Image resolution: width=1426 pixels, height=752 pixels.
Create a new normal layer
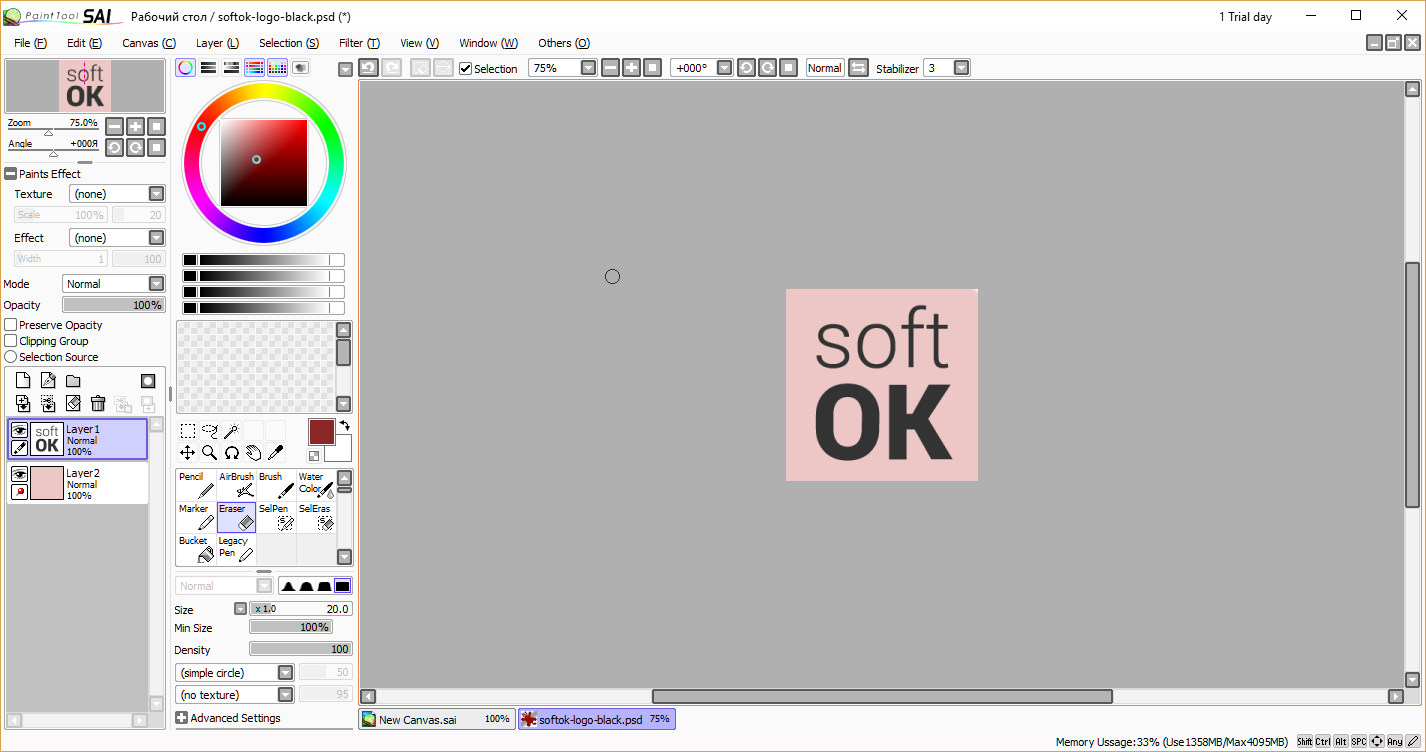coord(23,381)
